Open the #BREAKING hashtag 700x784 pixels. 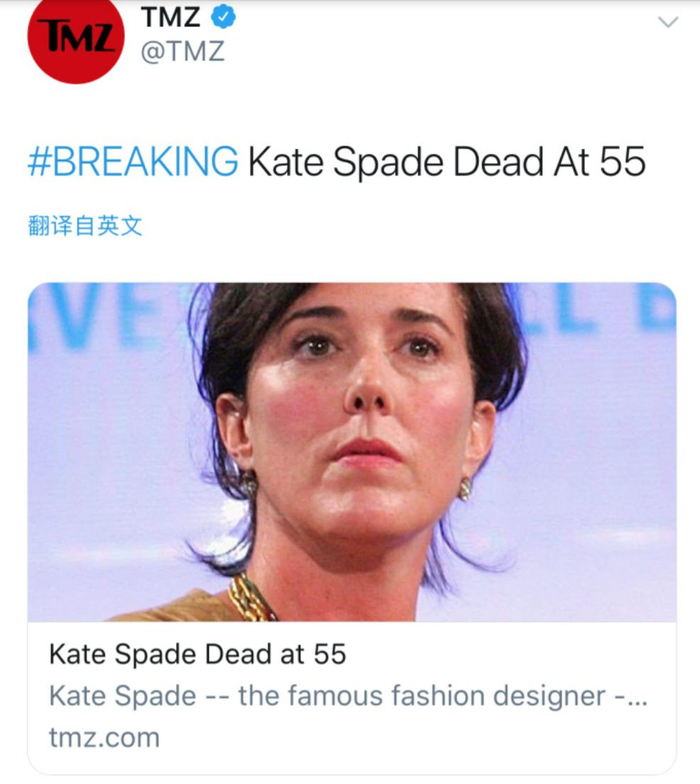click(133, 162)
